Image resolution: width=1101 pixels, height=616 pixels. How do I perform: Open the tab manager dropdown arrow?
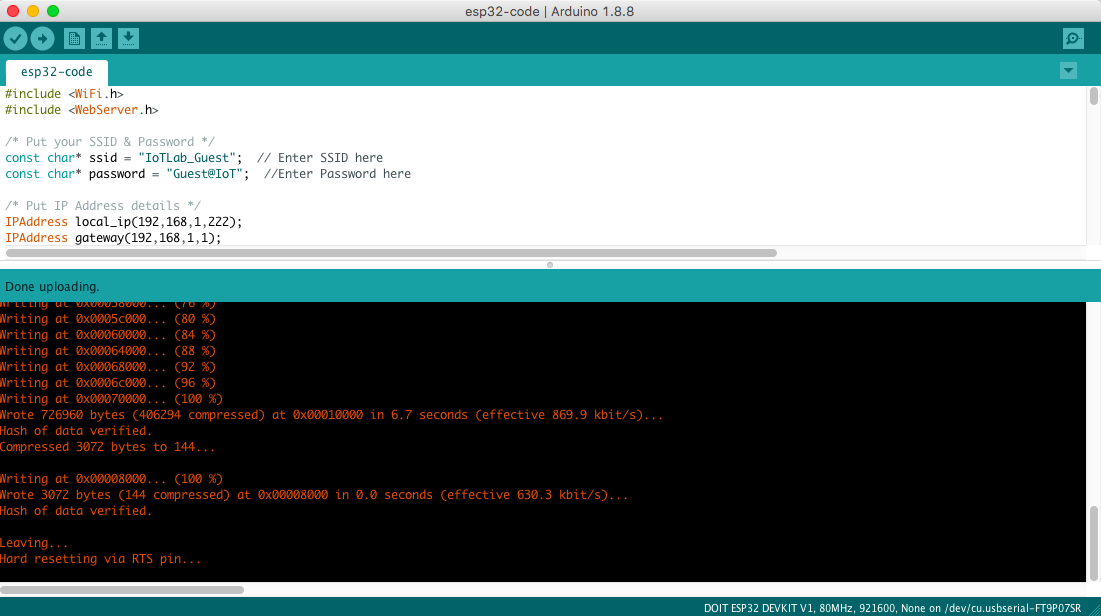1068,70
